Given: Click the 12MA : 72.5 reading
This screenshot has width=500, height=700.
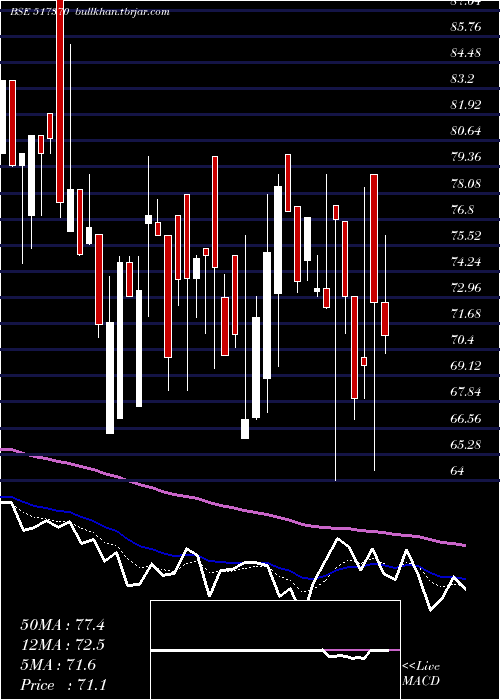Looking at the screenshot, I should 62,645.
